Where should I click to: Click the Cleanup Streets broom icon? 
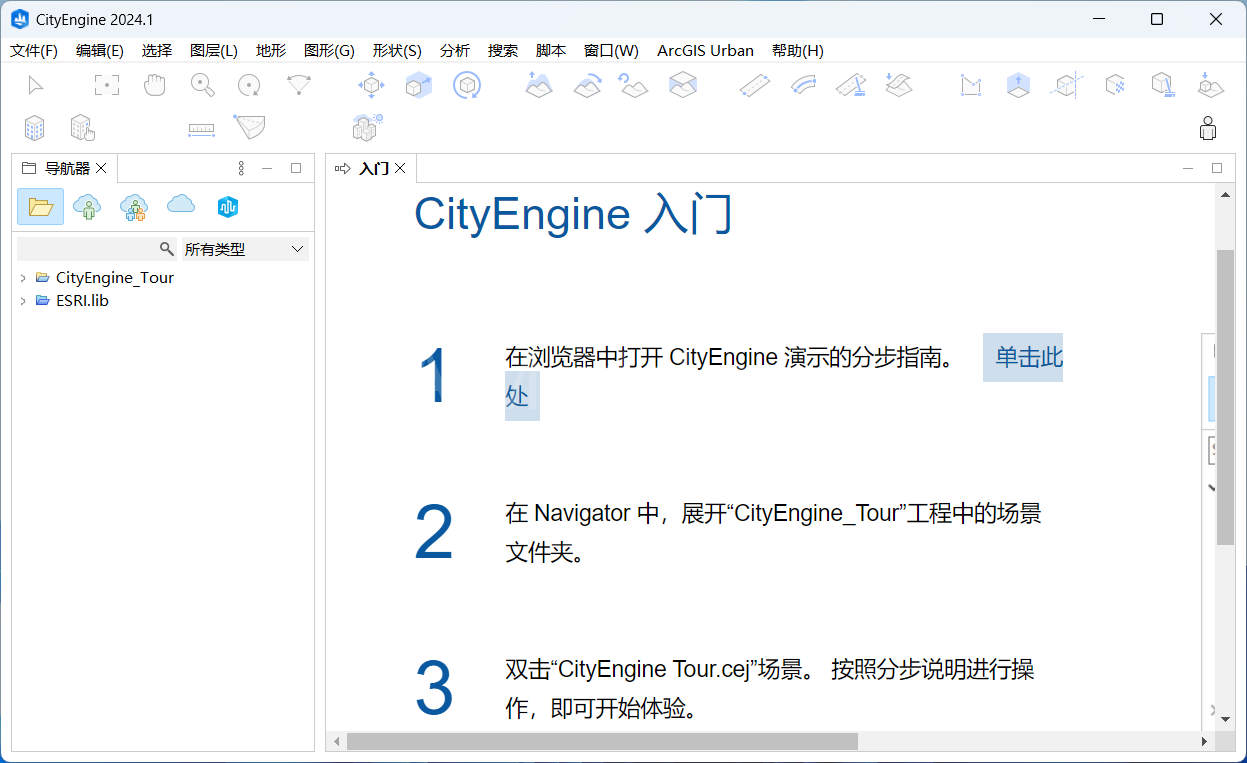[x=849, y=86]
